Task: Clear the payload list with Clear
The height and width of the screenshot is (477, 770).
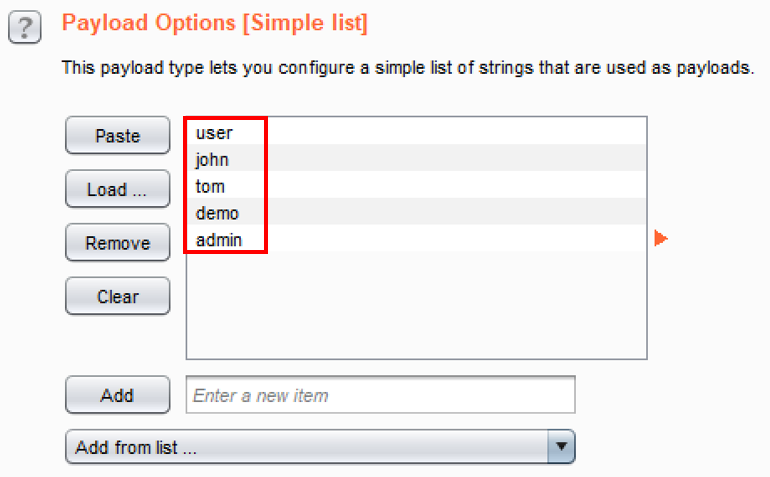Action: (x=117, y=296)
